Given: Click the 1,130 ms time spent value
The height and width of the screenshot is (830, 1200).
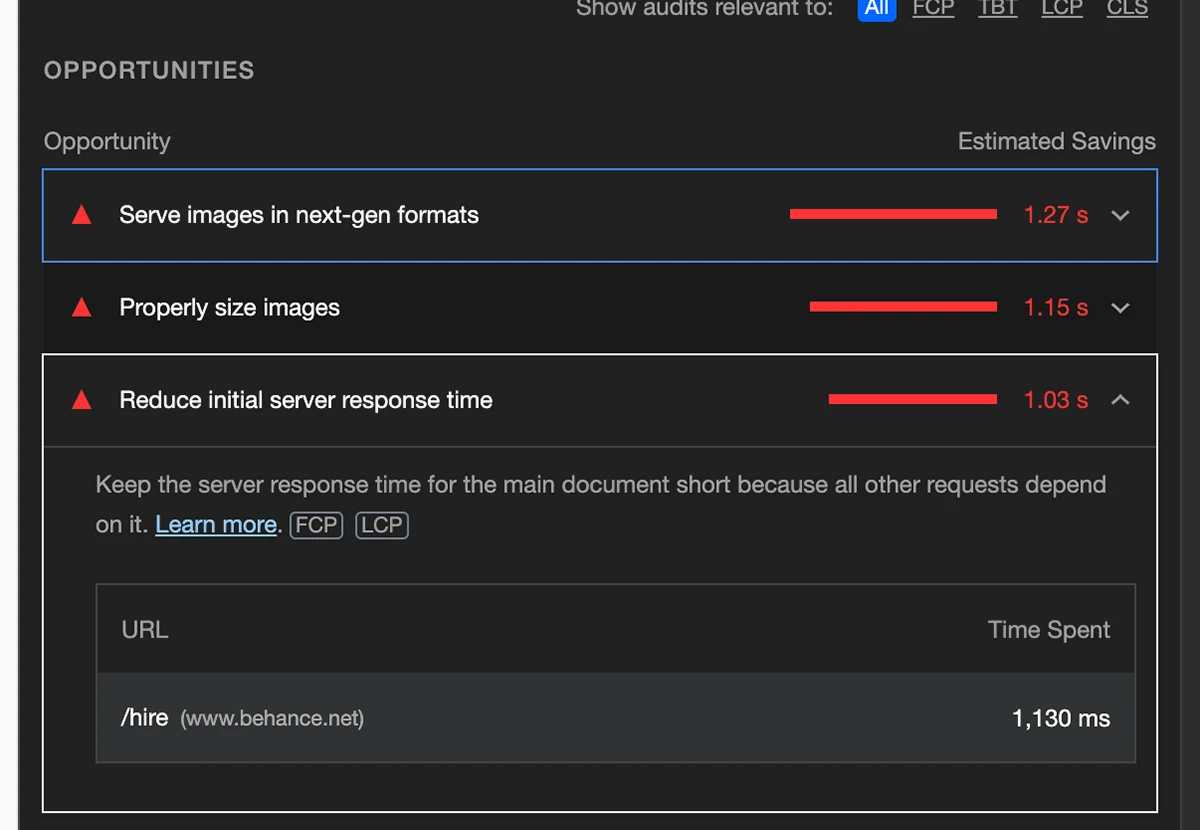Looking at the screenshot, I should point(1060,718).
